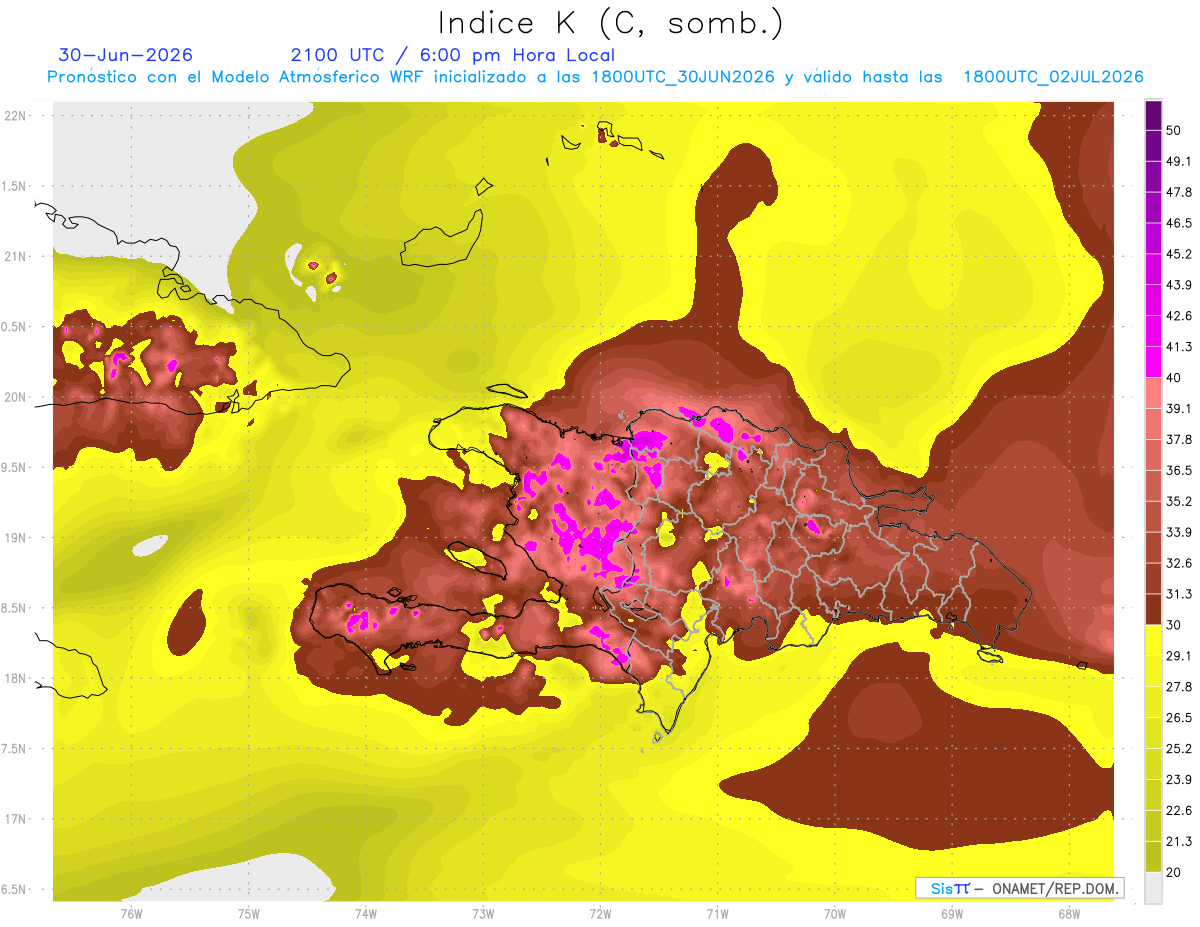Viewport: 1200px width, 927px height.
Task: Click the colorbar value 32.6
Action: pyautogui.click(x=1178, y=563)
